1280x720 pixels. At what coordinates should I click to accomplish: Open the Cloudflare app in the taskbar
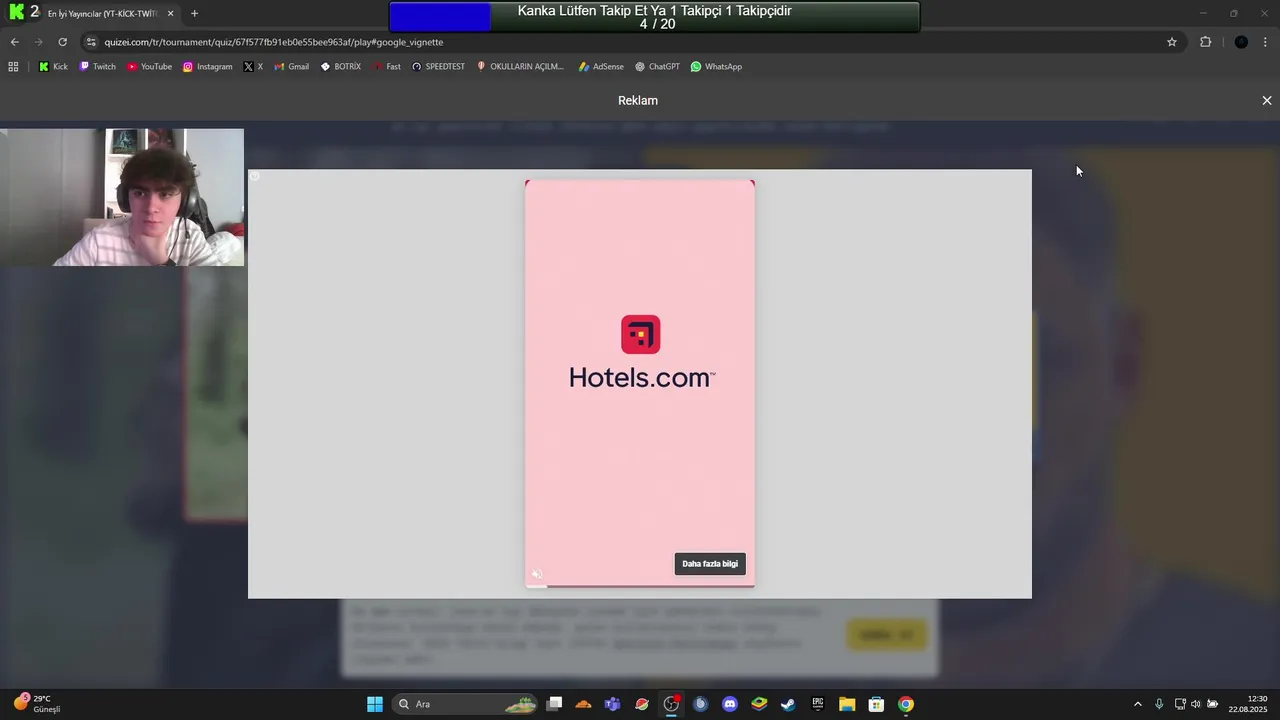[584, 704]
